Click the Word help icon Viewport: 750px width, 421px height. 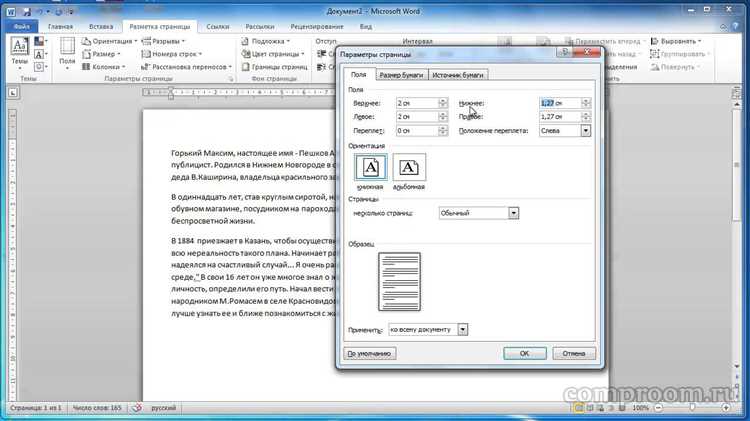click(736, 27)
